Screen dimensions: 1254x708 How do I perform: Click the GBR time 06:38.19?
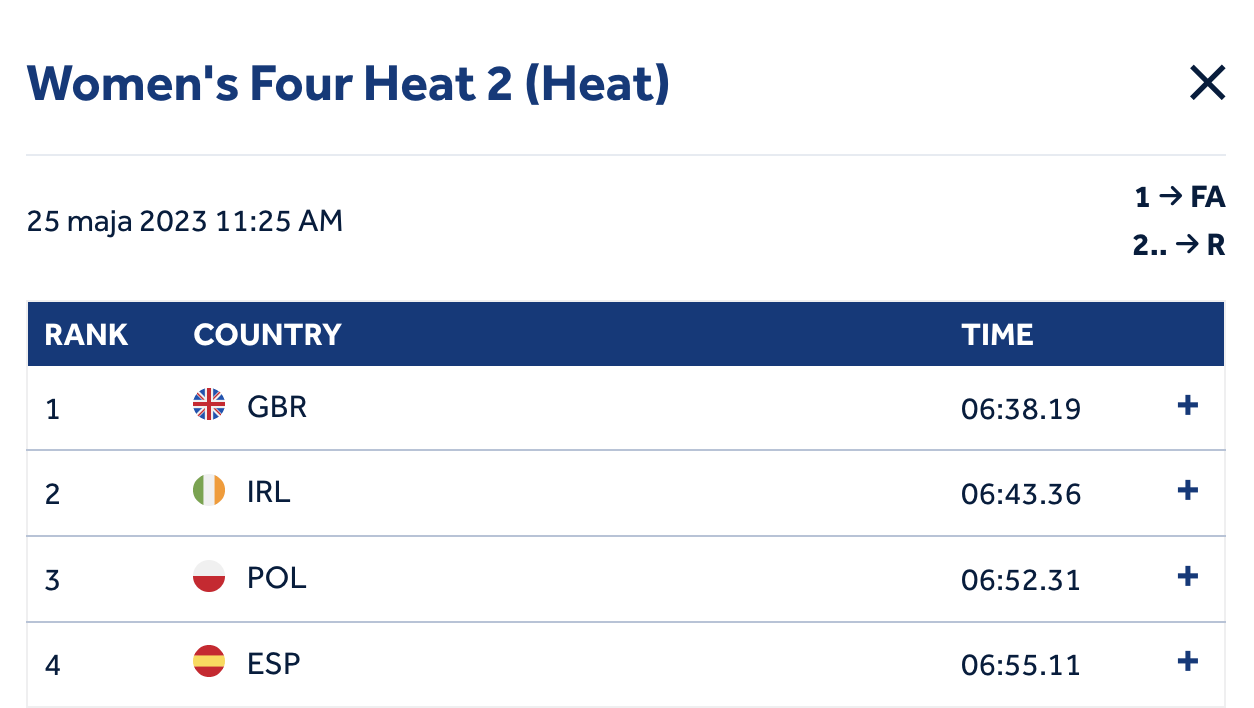(x=1021, y=408)
